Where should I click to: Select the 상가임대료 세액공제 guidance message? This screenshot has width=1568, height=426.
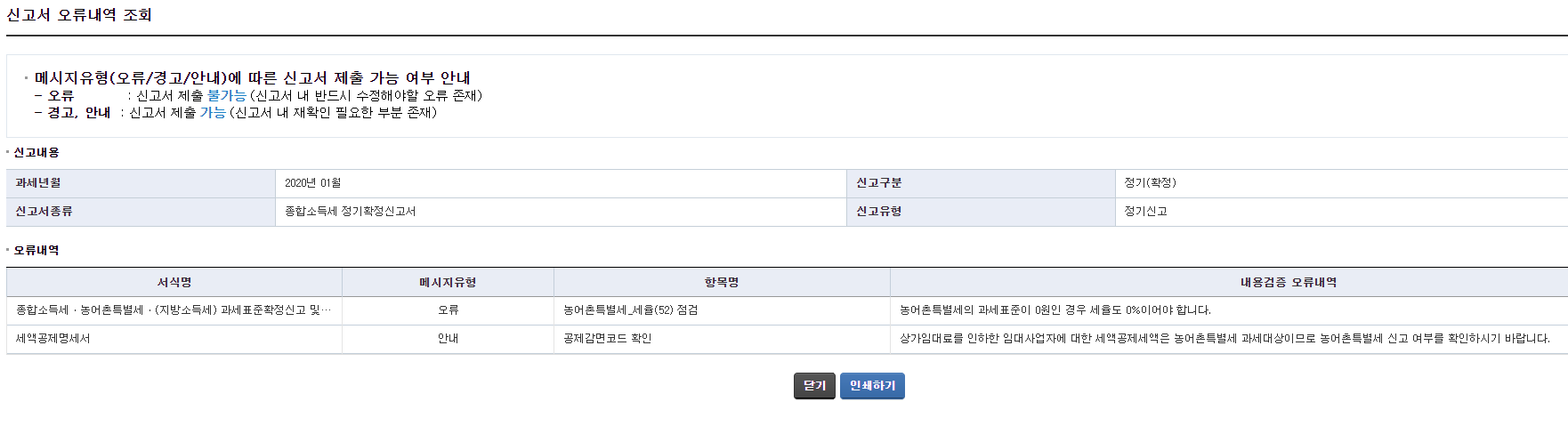pyautogui.click(x=1224, y=339)
